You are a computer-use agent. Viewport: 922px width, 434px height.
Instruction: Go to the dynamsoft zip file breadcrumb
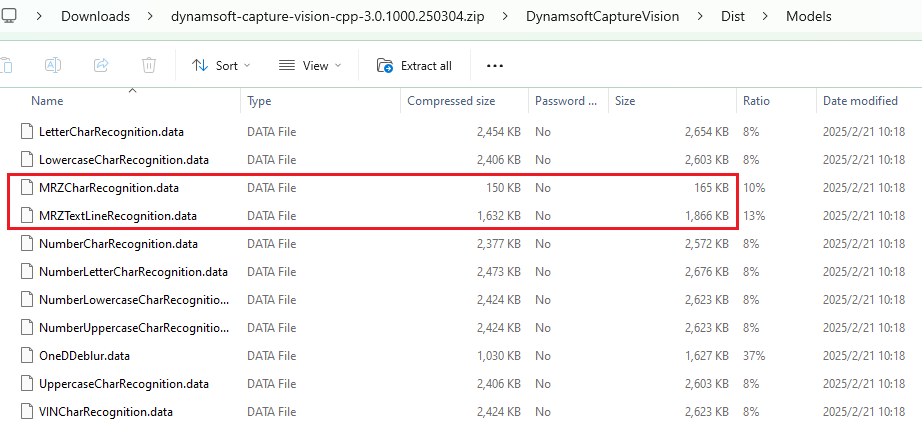[328, 16]
